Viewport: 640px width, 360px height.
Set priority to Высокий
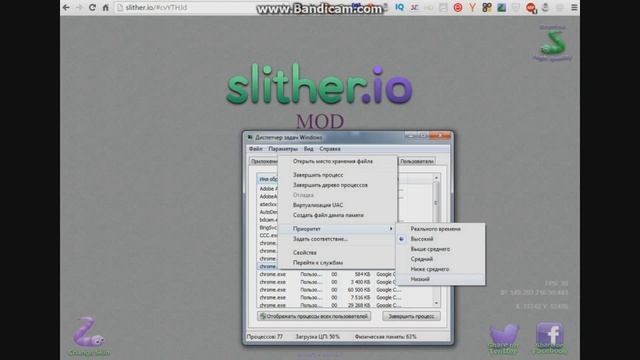(x=441, y=239)
